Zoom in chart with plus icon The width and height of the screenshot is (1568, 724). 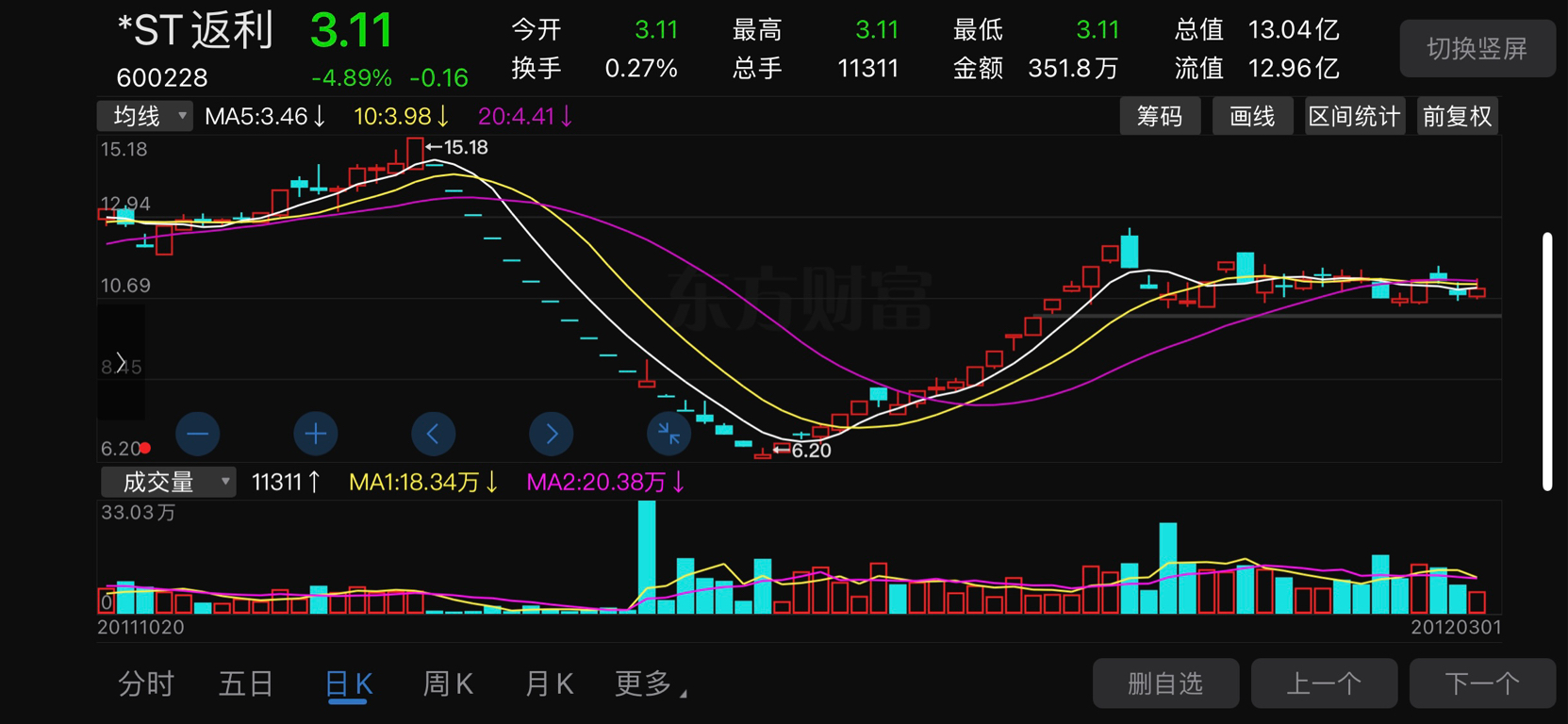(316, 434)
